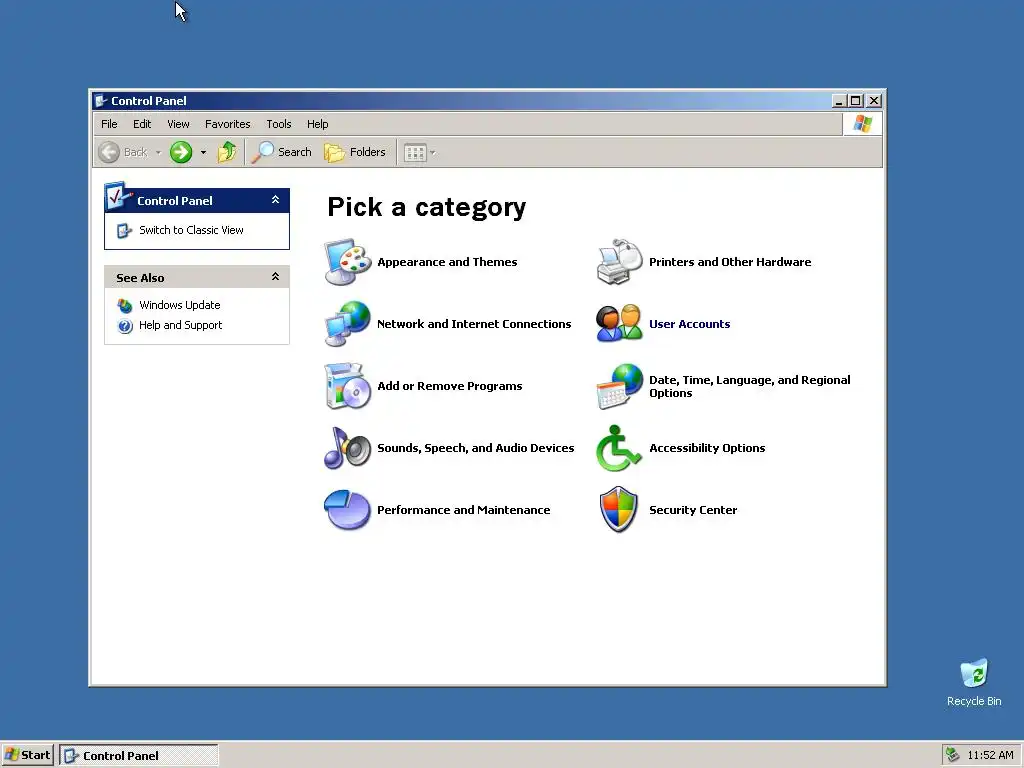
Task: Click the Control Panel taskbar button
Action: tap(139, 756)
